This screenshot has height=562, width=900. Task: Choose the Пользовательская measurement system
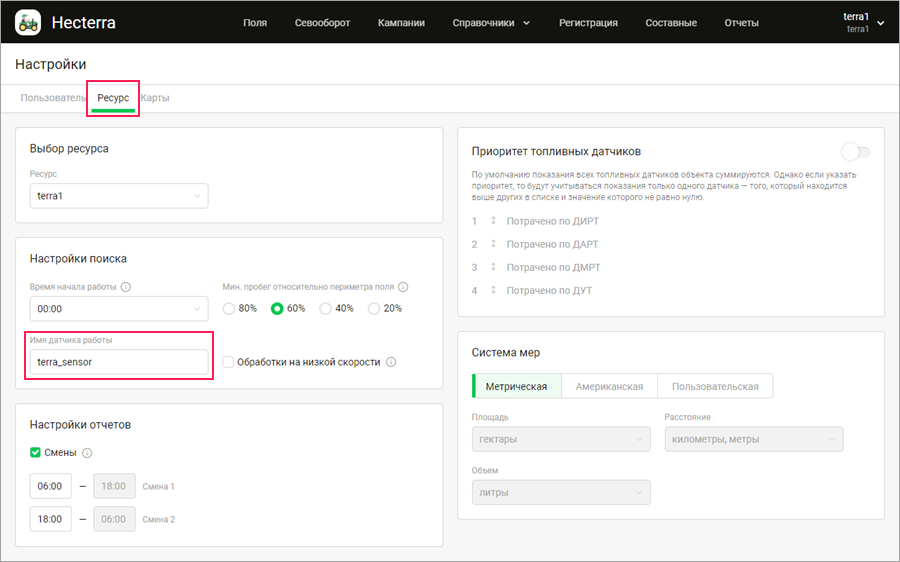click(x=715, y=386)
